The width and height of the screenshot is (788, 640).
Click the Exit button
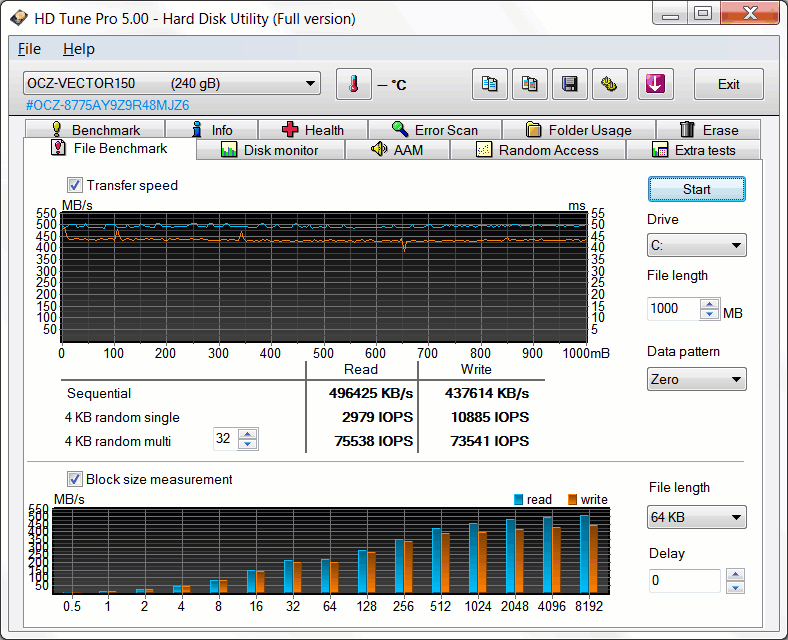click(729, 84)
